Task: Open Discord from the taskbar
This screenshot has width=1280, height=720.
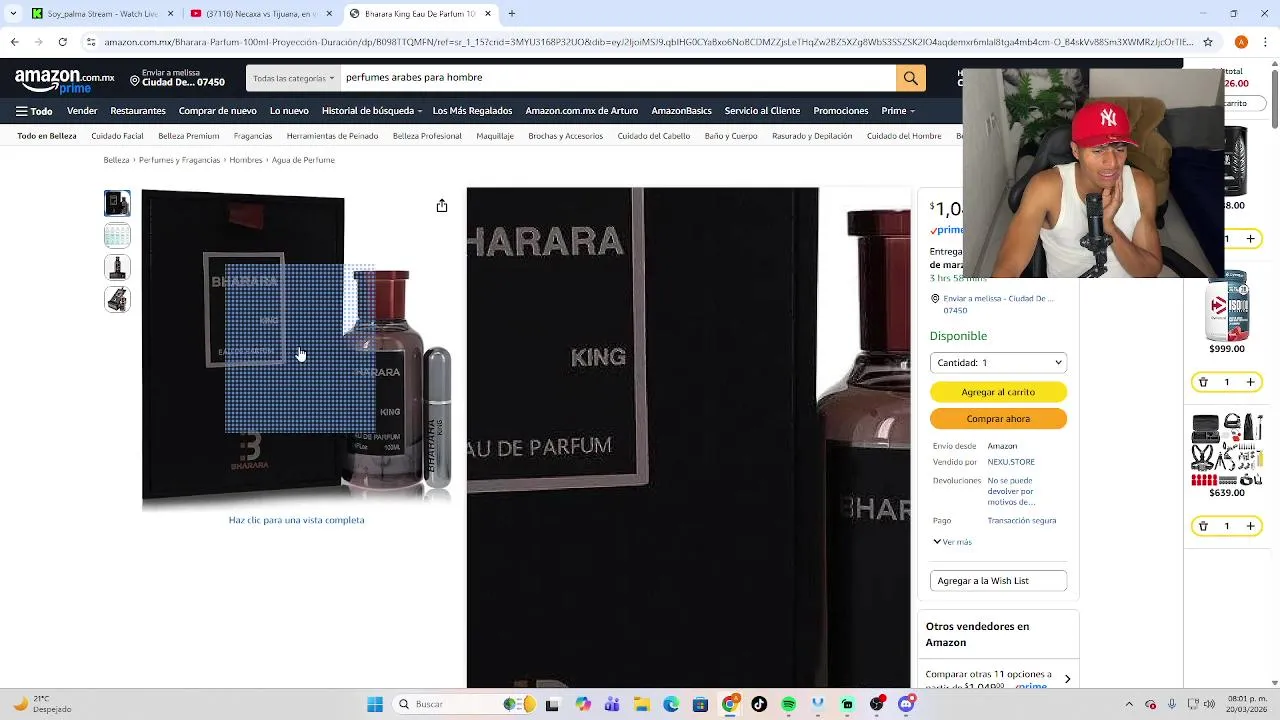Action: [906, 704]
